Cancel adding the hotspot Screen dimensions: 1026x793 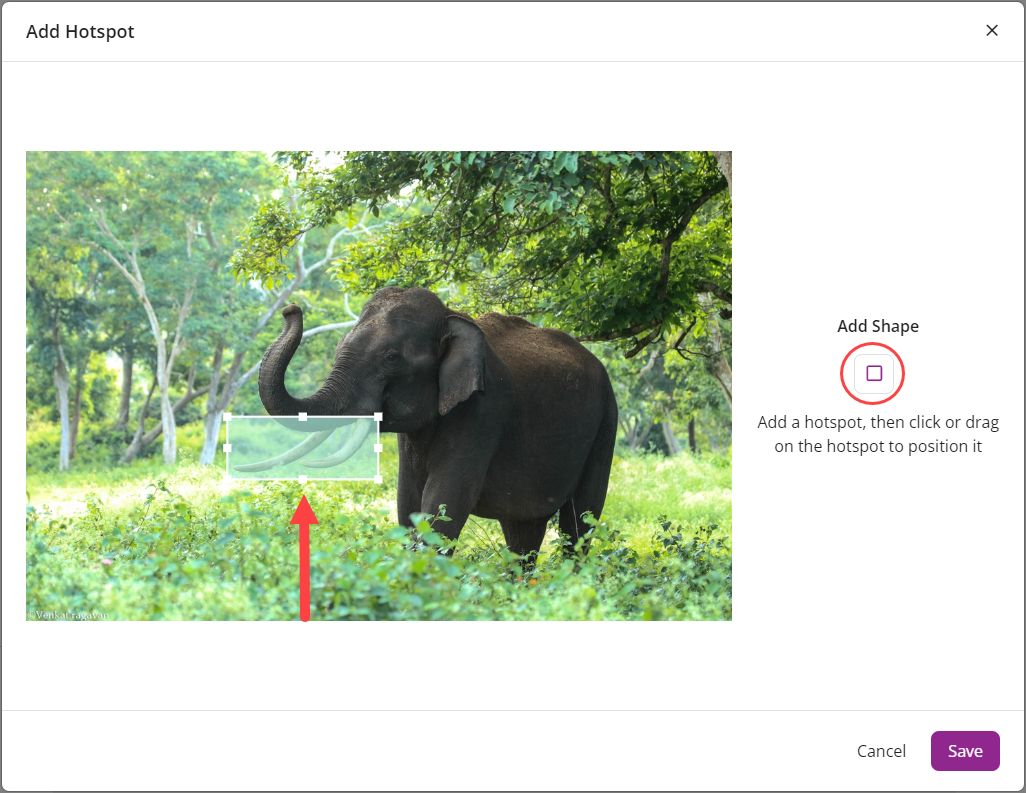[880, 750]
